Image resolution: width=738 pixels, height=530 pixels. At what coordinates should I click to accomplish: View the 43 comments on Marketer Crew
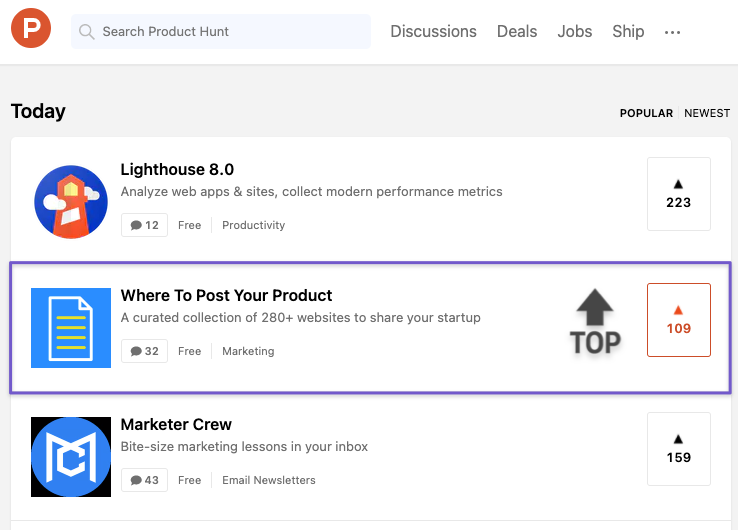click(144, 480)
